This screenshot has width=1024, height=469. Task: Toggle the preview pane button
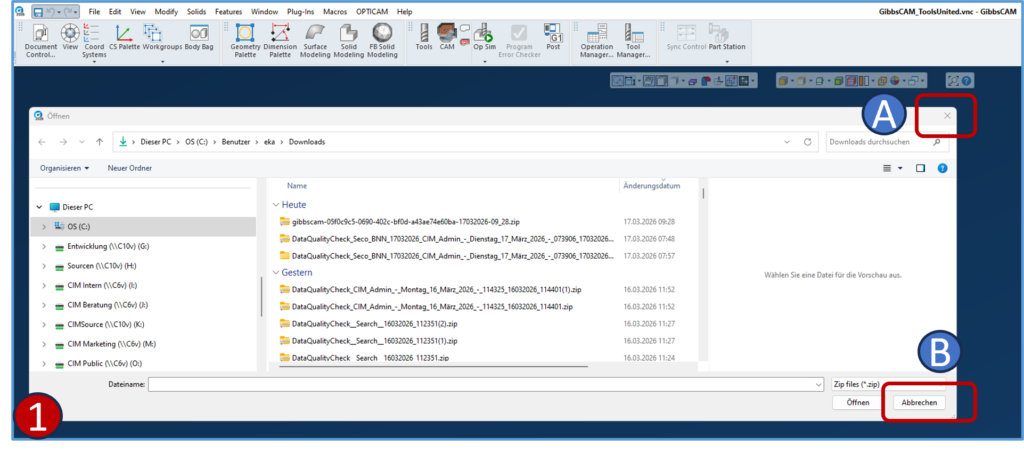point(920,169)
